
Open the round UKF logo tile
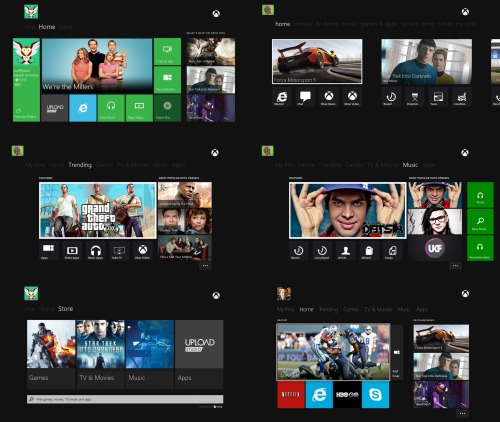tap(435, 248)
